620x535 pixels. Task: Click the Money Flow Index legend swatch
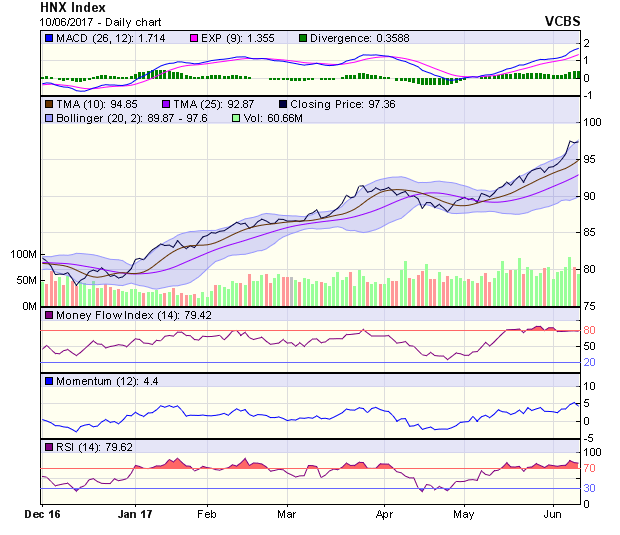click(49, 316)
